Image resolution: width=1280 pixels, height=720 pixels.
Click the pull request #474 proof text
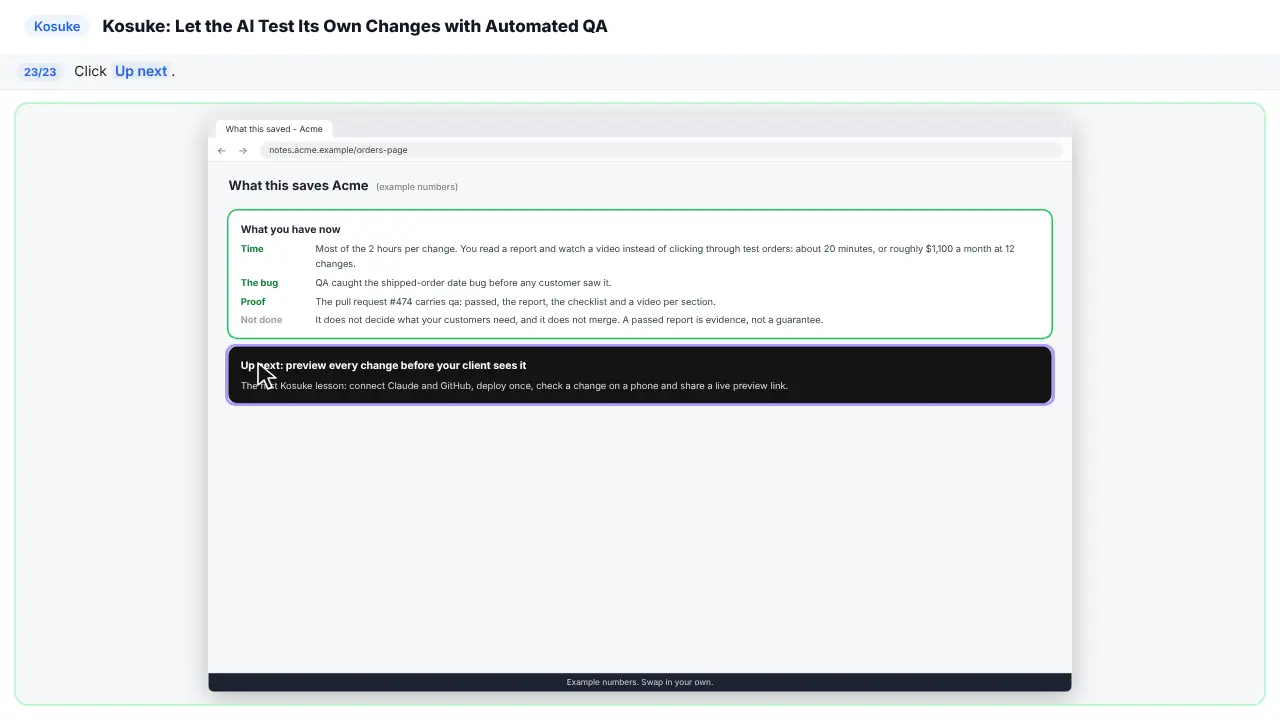coord(515,302)
